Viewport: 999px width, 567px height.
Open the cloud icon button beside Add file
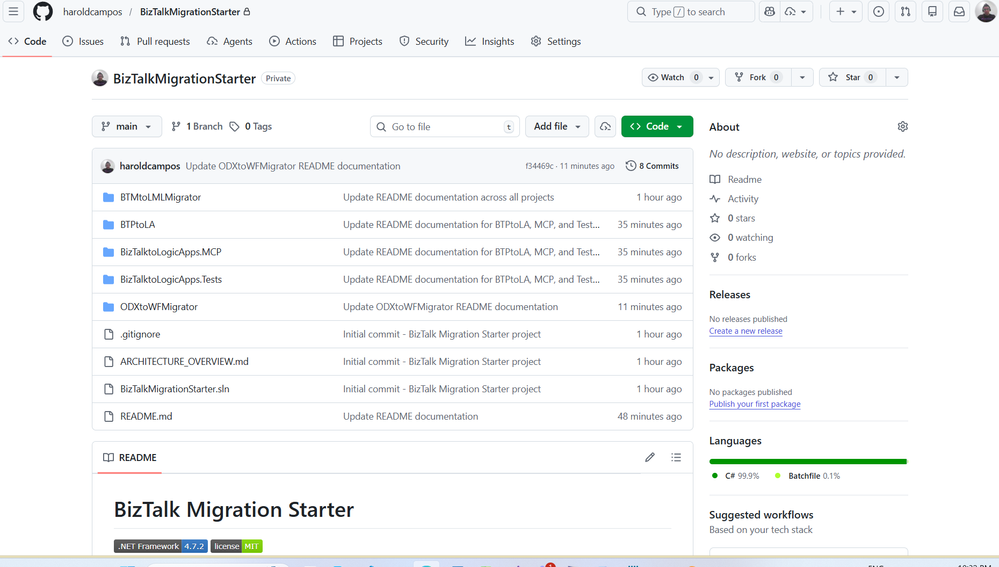click(605, 126)
